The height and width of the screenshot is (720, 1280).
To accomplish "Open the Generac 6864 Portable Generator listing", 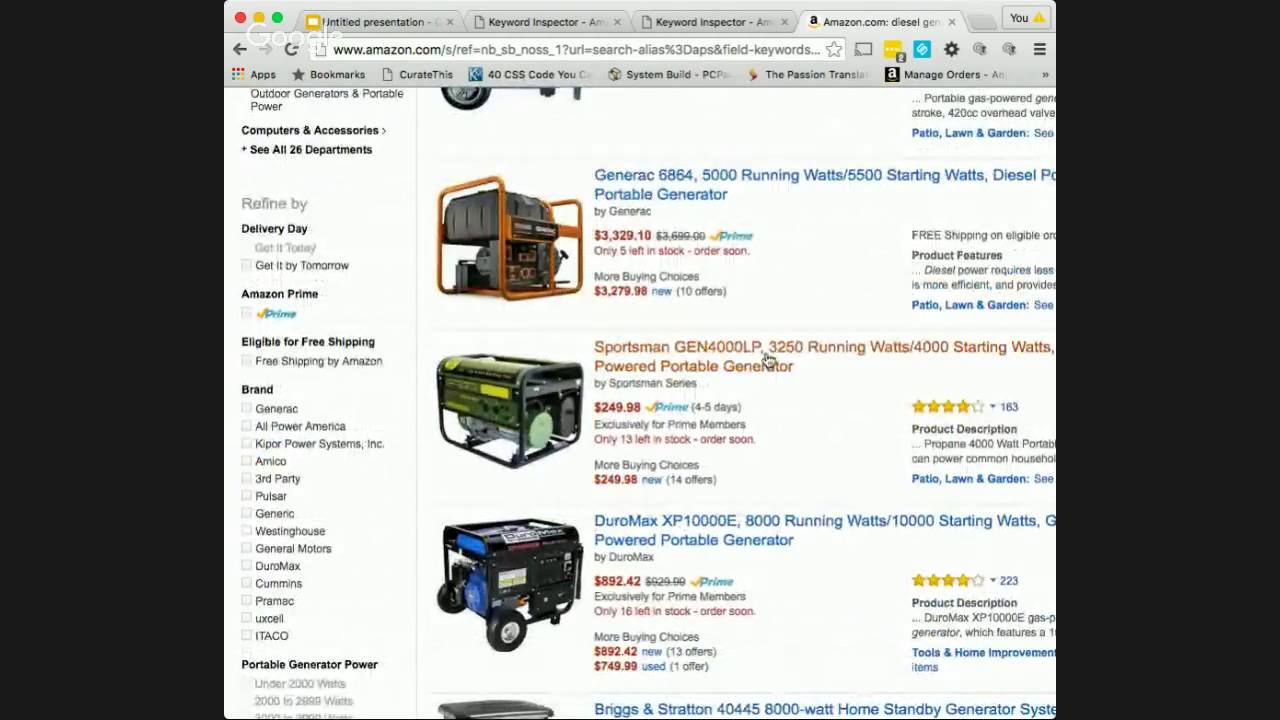I will pos(825,184).
